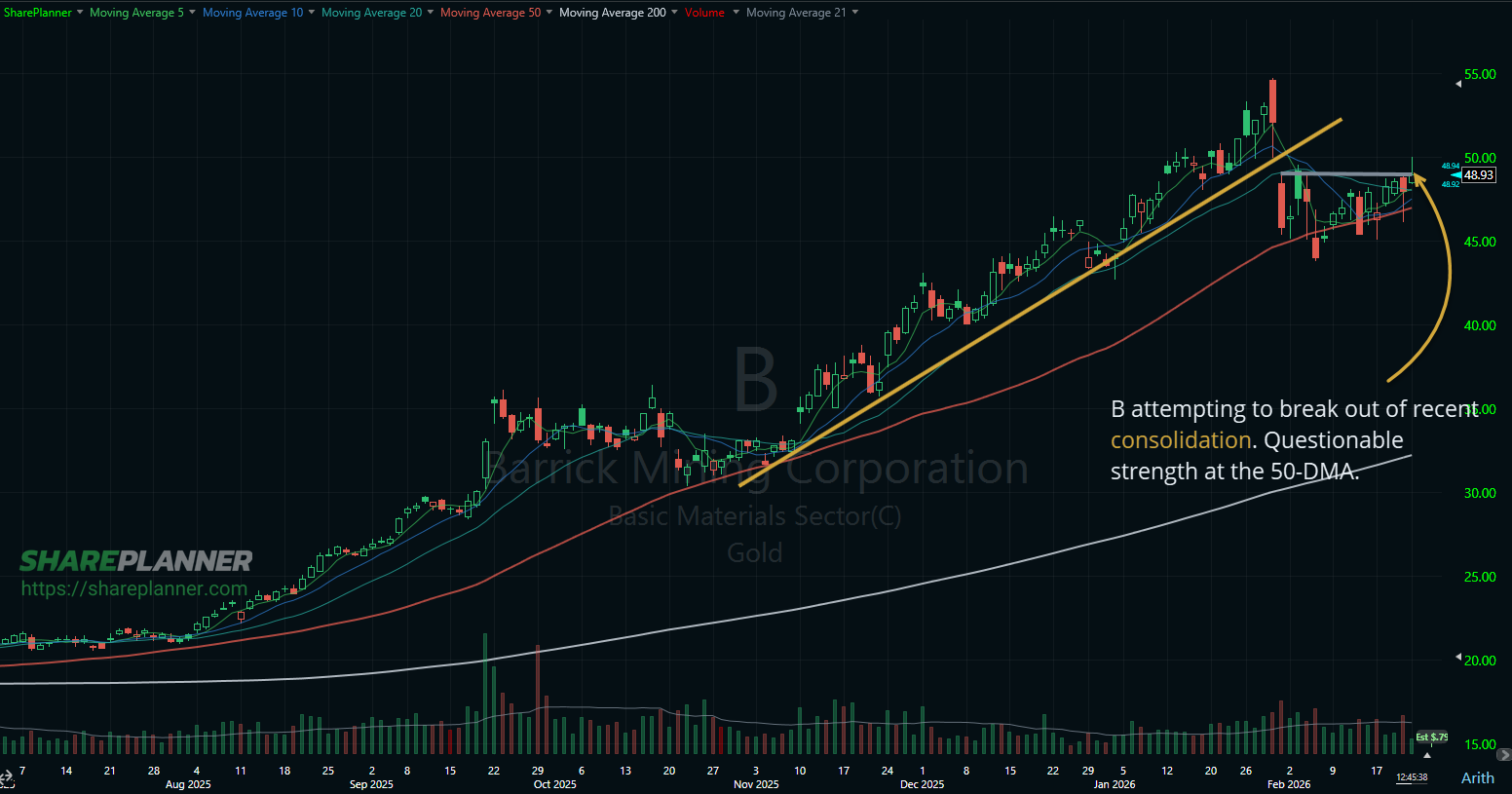The image size is (1512, 794).
Task: Click the price arrow marker beside 55.00
Action: pos(1457,83)
